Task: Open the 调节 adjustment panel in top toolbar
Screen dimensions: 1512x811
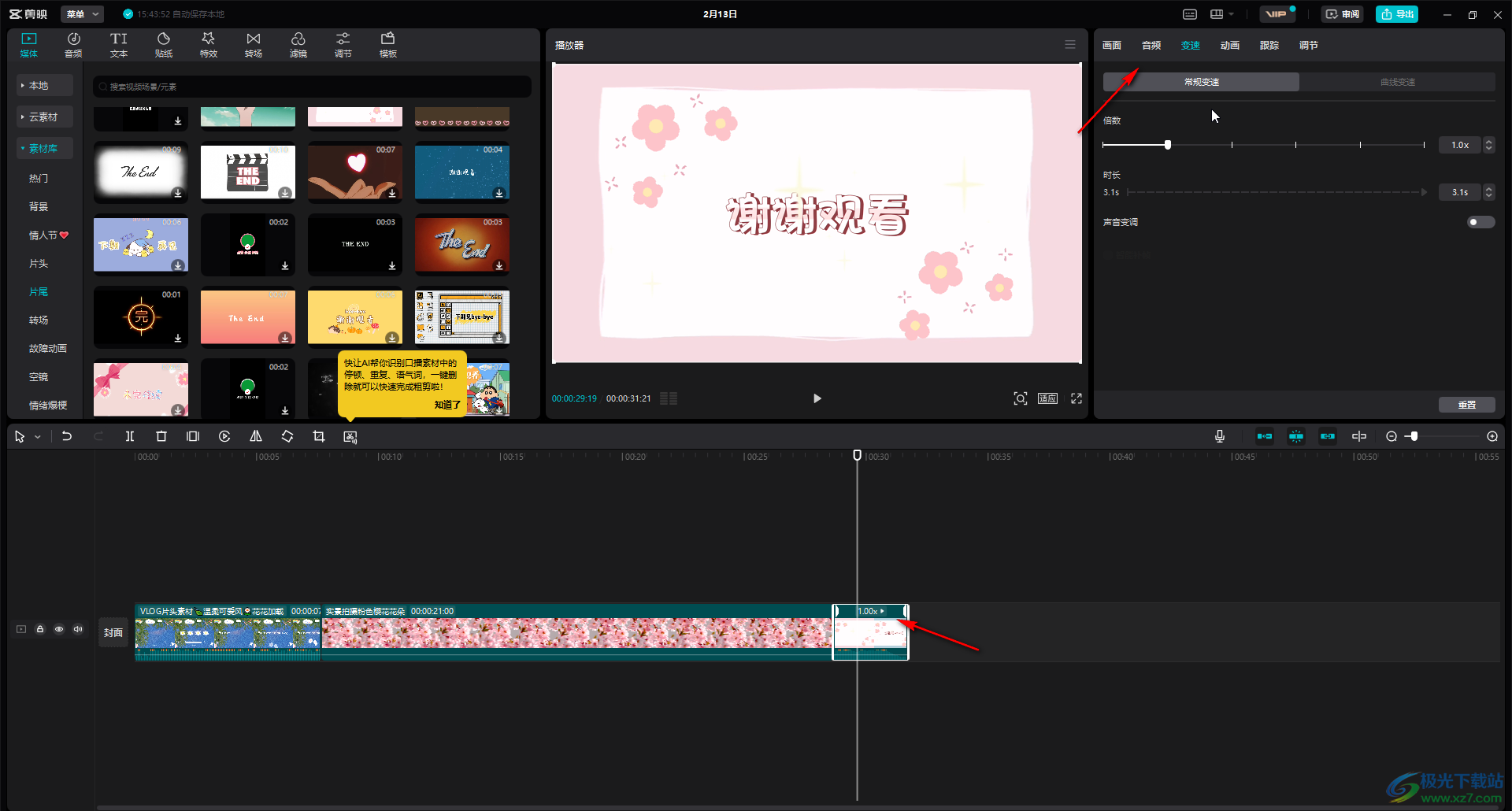Action: 343,45
